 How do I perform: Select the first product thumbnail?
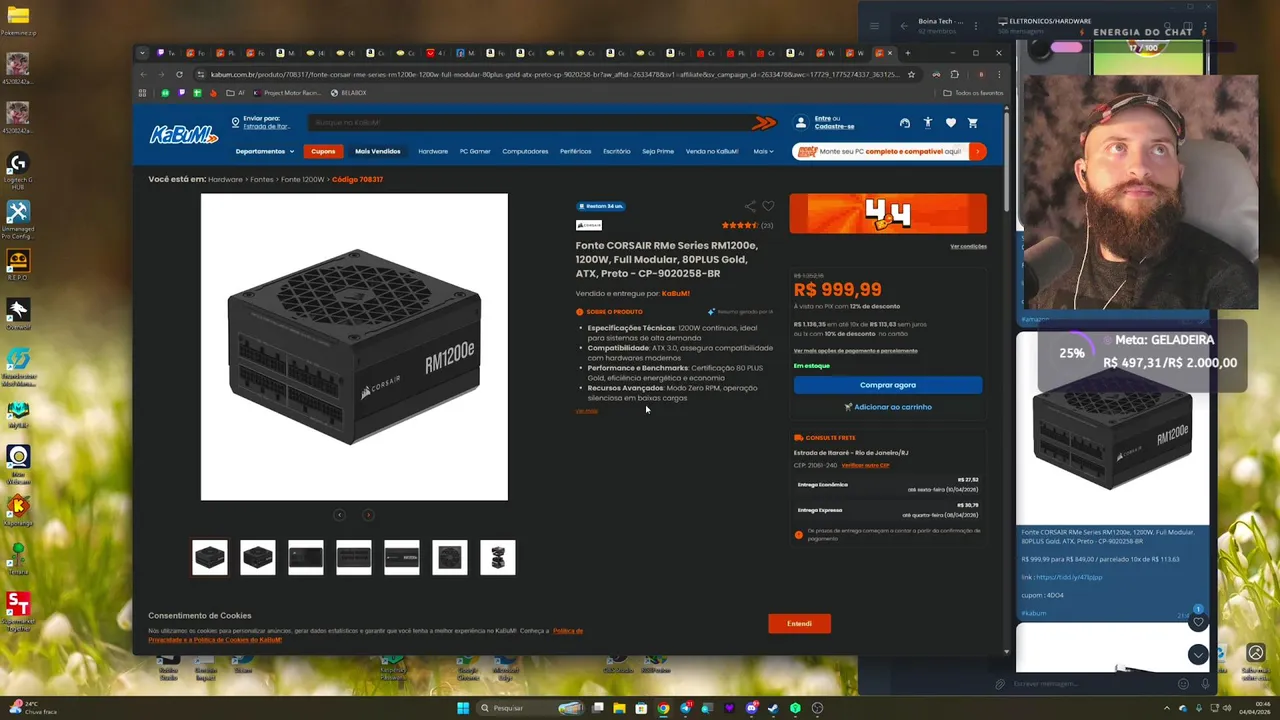pos(210,557)
